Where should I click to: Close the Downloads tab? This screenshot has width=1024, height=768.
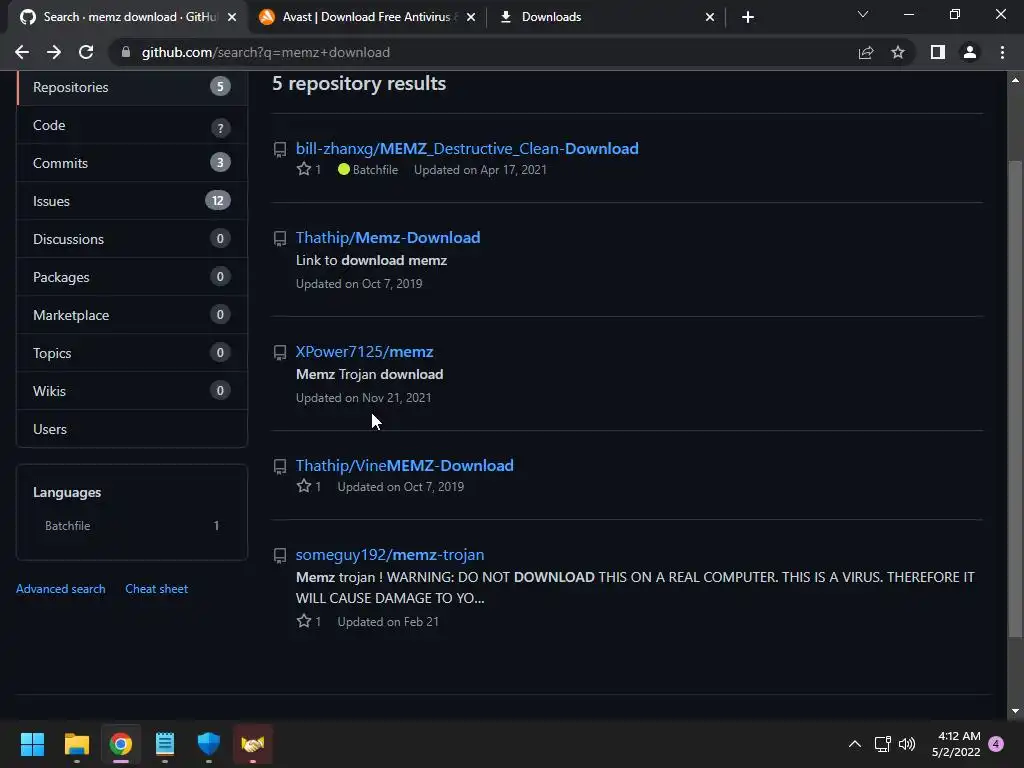710,17
